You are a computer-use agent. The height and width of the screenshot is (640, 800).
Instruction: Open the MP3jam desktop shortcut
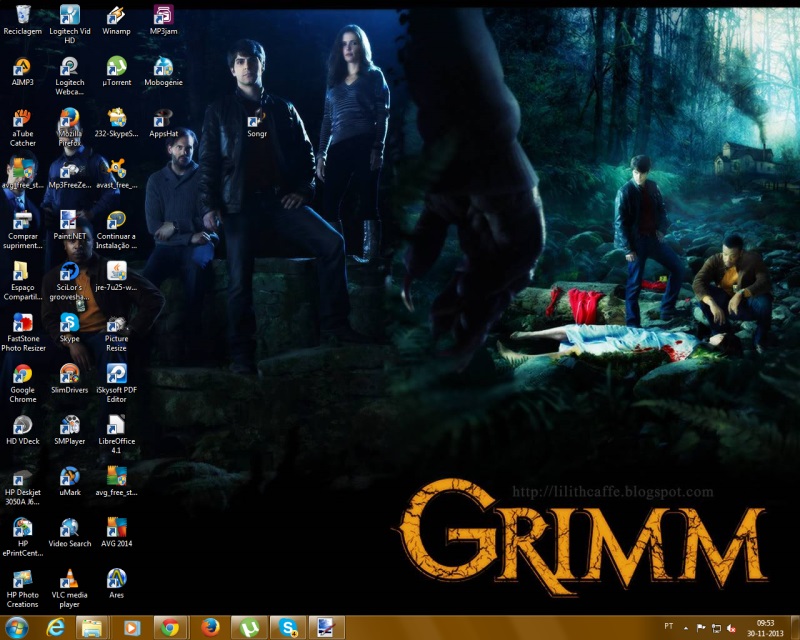click(x=163, y=16)
